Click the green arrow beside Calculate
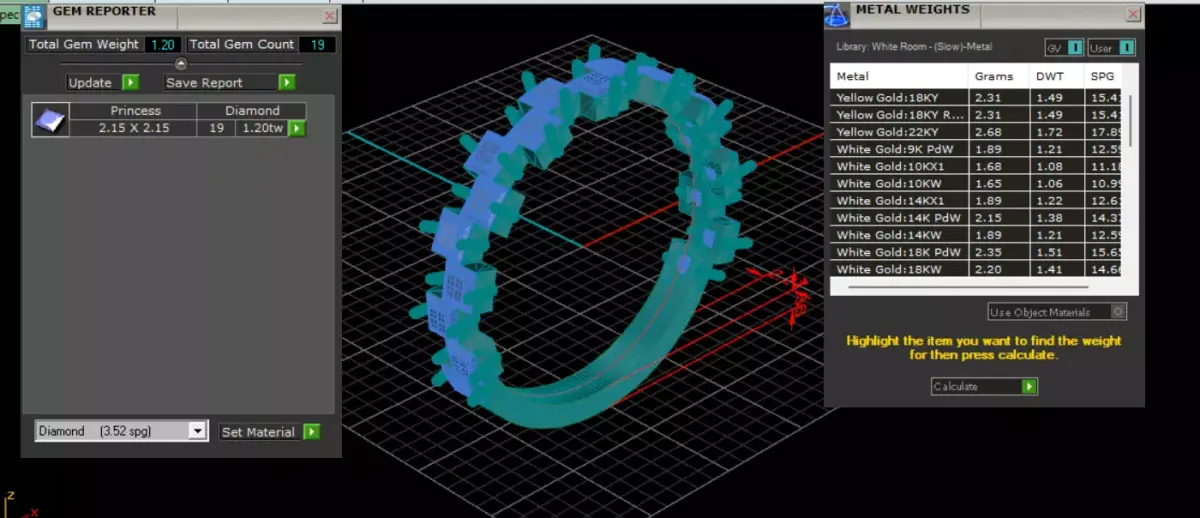Screen dimensions: 1200x518 point(1029,386)
